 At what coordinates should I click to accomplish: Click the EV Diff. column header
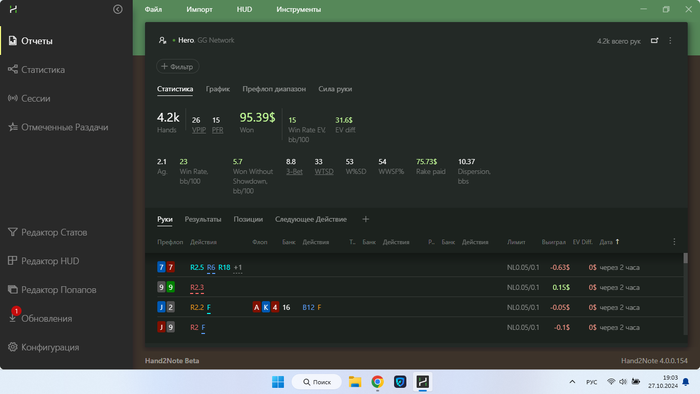583,242
